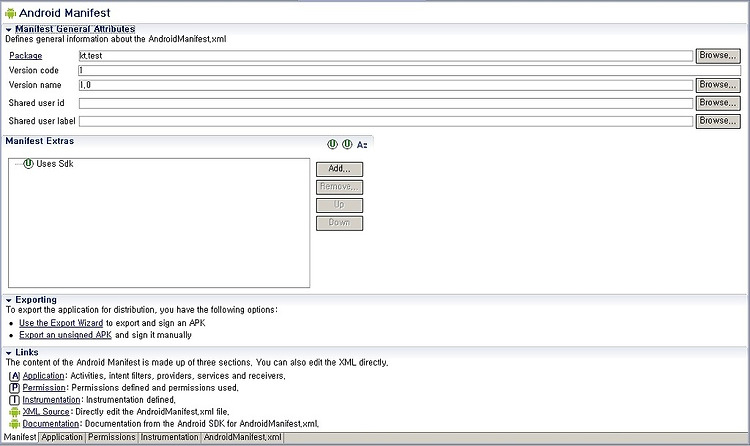Open the Use the Export Wizard link

tap(61, 323)
